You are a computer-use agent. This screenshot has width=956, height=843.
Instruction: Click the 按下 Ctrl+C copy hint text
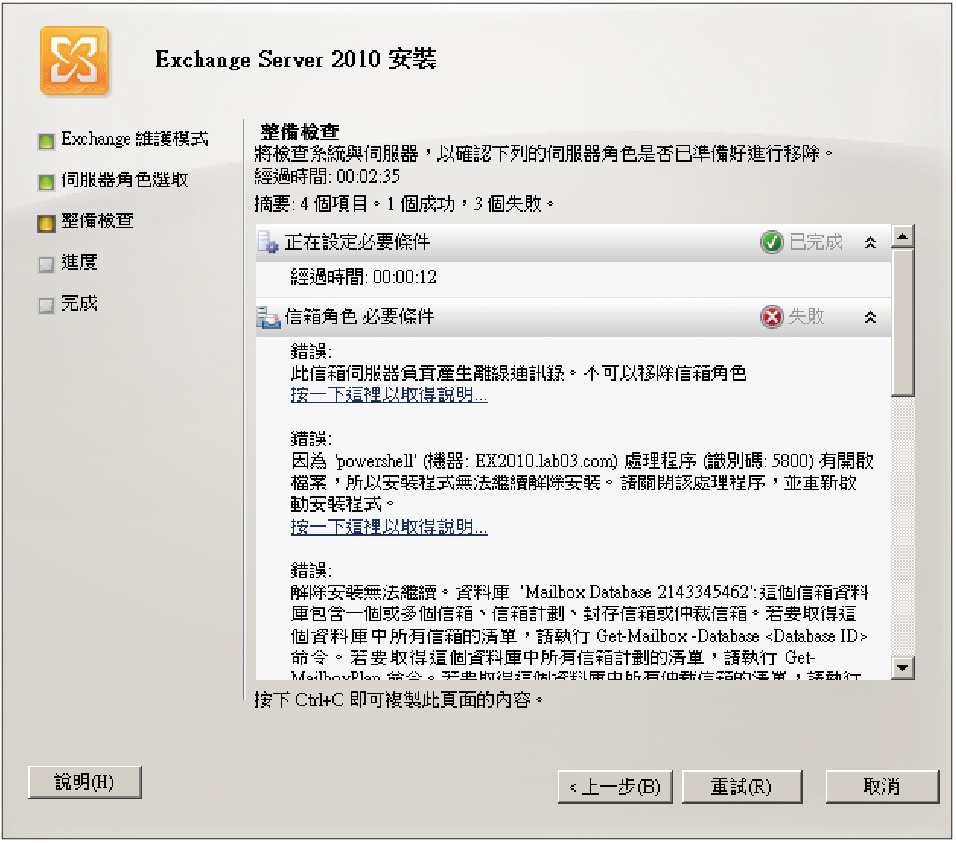(x=399, y=700)
